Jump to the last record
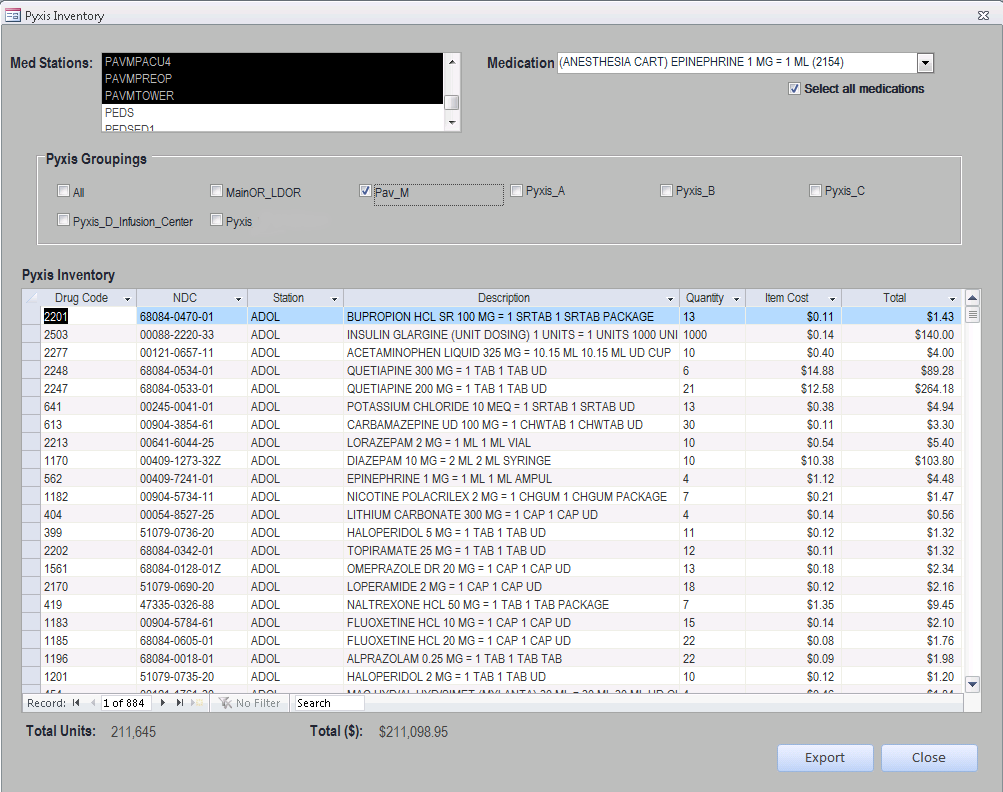Screen dimensions: 1003x792 point(180,703)
